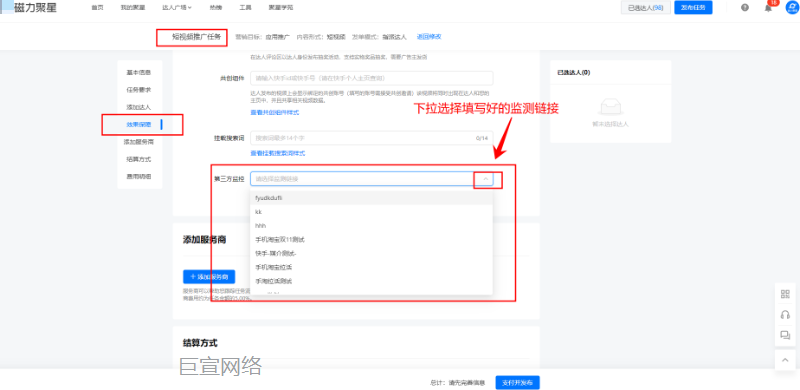Jump to the 效果保障 section
Screen dimensions: 800x390
coord(139,125)
